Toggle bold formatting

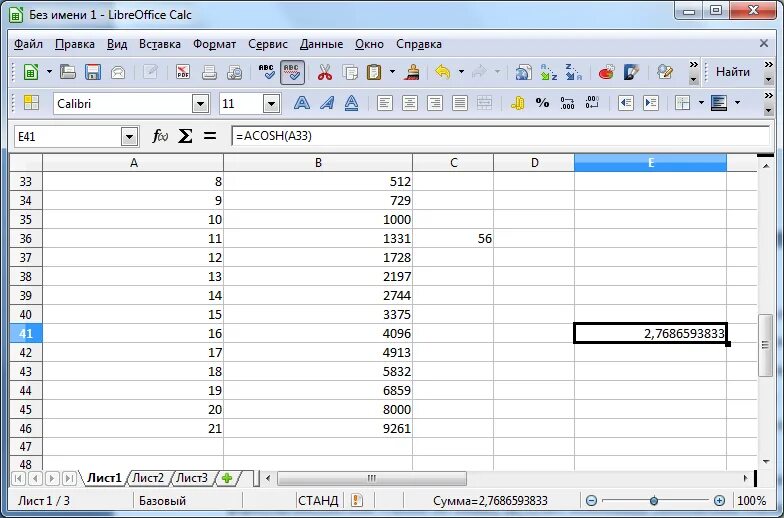[x=302, y=103]
